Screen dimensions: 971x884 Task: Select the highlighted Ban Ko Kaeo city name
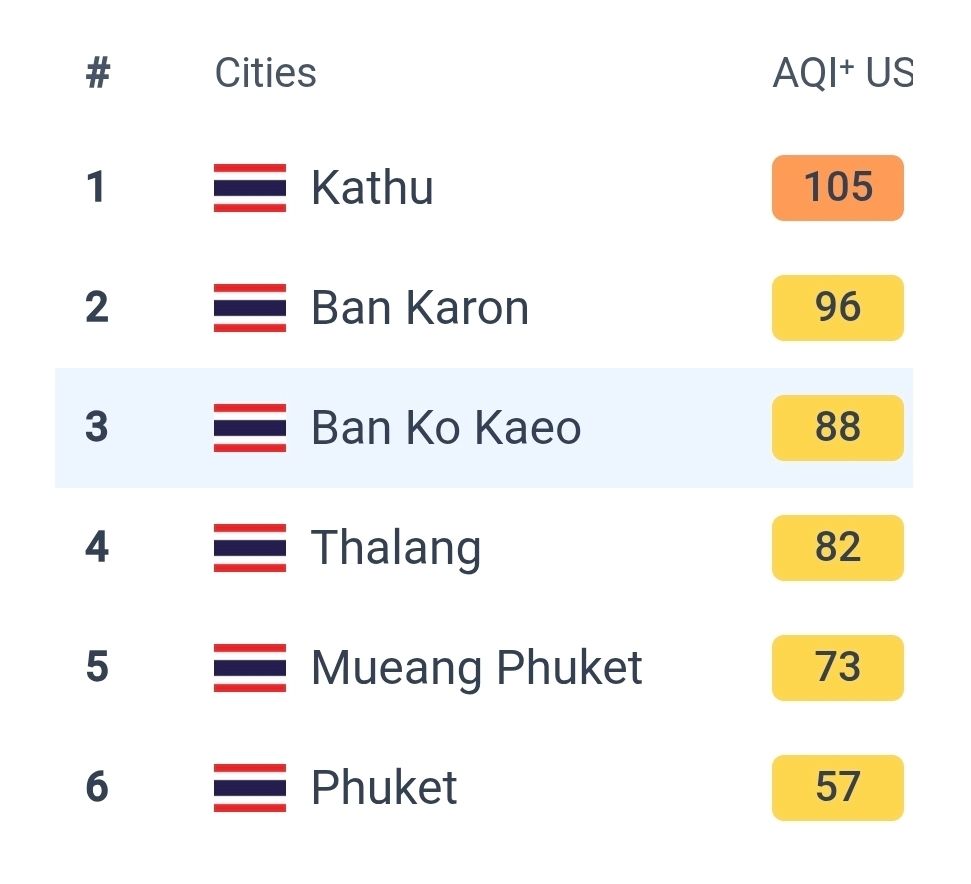coord(446,427)
